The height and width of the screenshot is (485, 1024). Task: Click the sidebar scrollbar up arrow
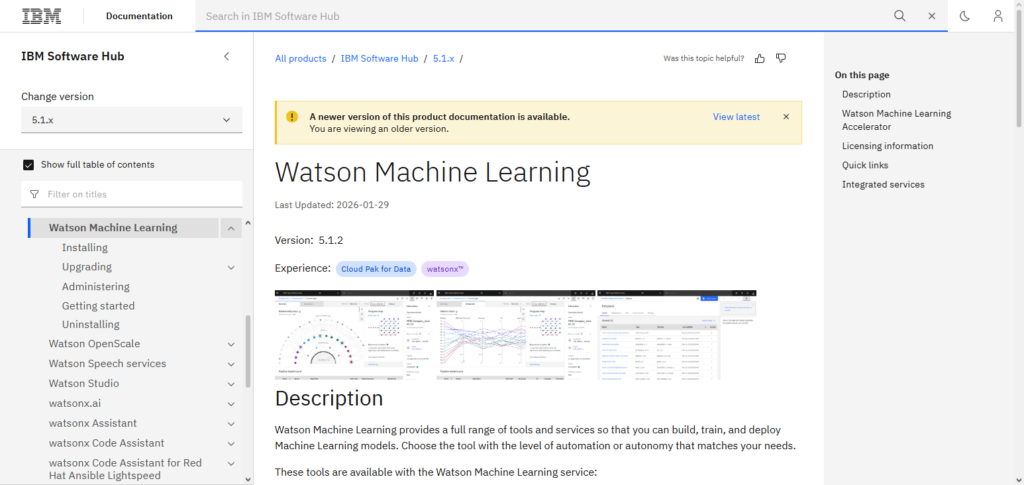[248, 224]
